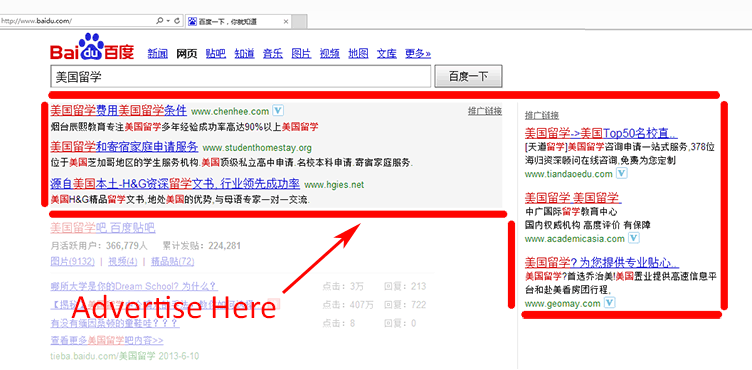This screenshot has height=370, width=752.
Task: Expand the 更多» navigation link
Action: [x=418, y=53]
